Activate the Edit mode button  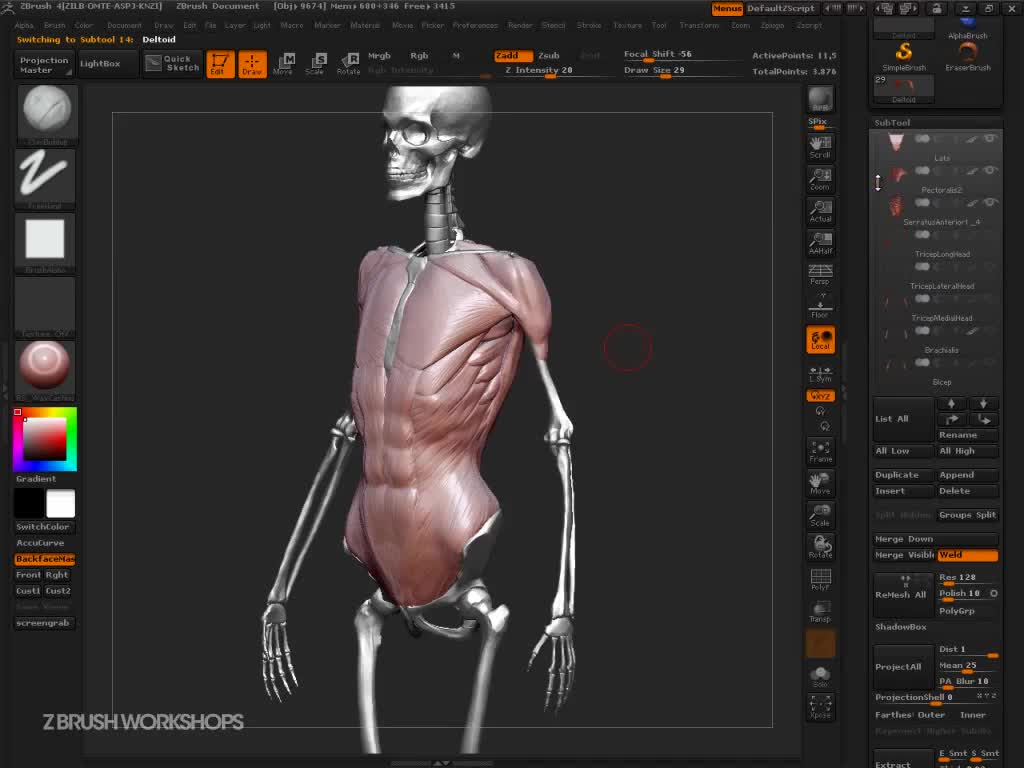pyautogui.click(x=220, y=64)
